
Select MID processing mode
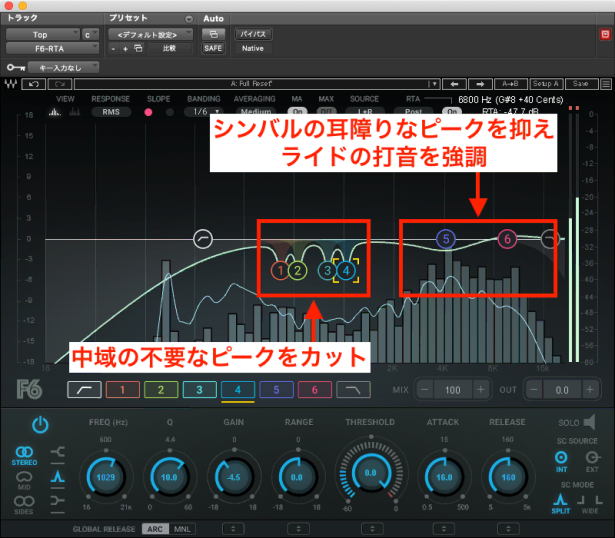click(24, 480)
